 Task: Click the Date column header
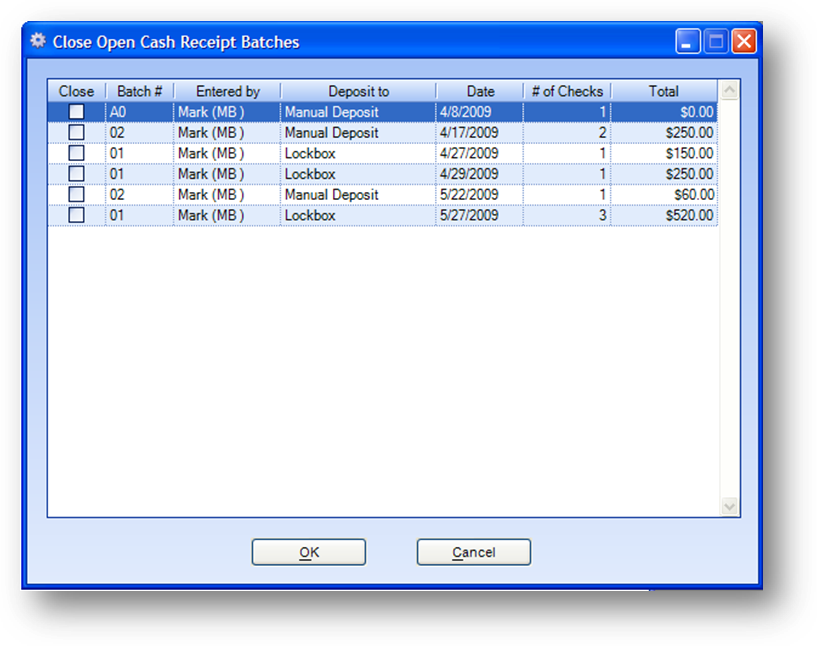480,91
